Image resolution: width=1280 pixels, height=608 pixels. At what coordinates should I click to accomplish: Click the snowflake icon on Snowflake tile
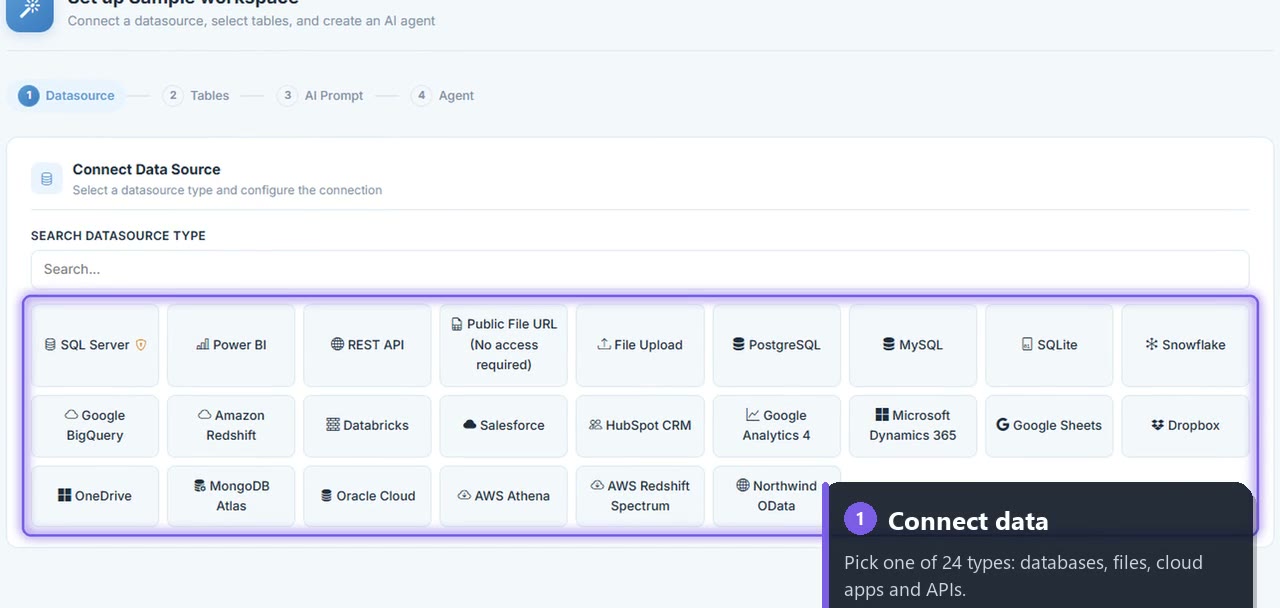tap(1151, 345)
